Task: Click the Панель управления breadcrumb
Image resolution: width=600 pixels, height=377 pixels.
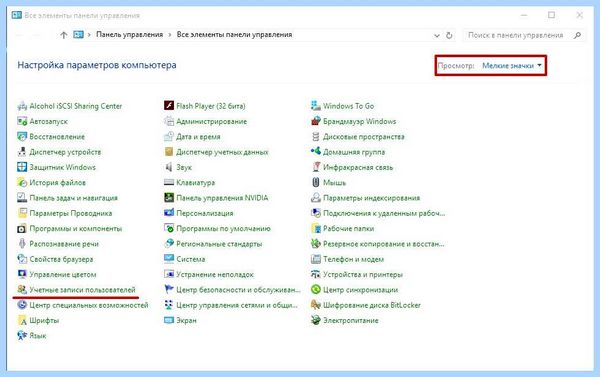Action: click(129, 34)
